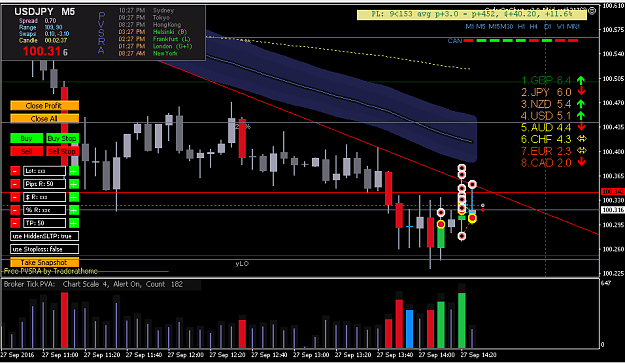
Task: Click the plus button beside Lot field
Action: coord(74,171)
